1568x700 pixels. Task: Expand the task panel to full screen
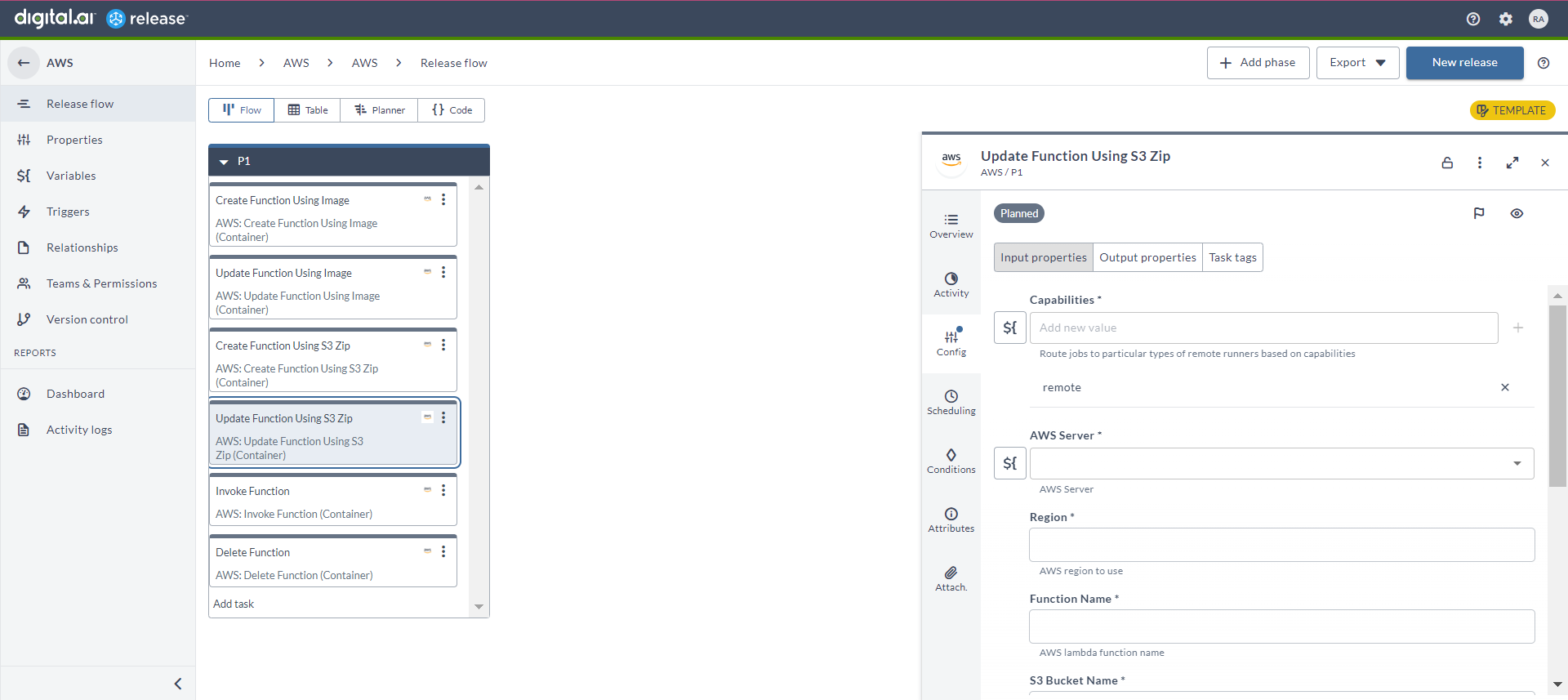(1512, 163)
